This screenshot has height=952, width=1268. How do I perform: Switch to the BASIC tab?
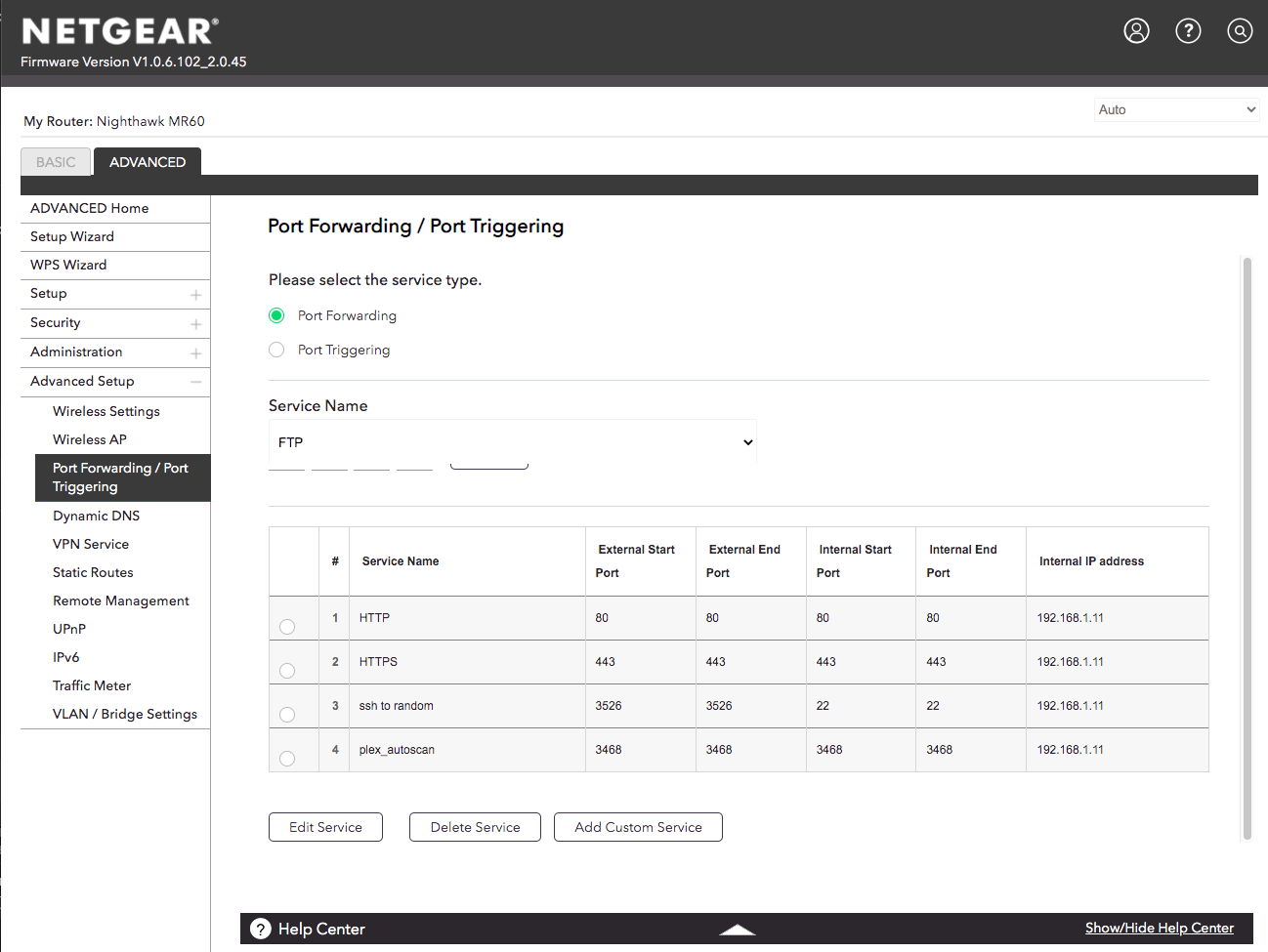[x=56, y=162]
